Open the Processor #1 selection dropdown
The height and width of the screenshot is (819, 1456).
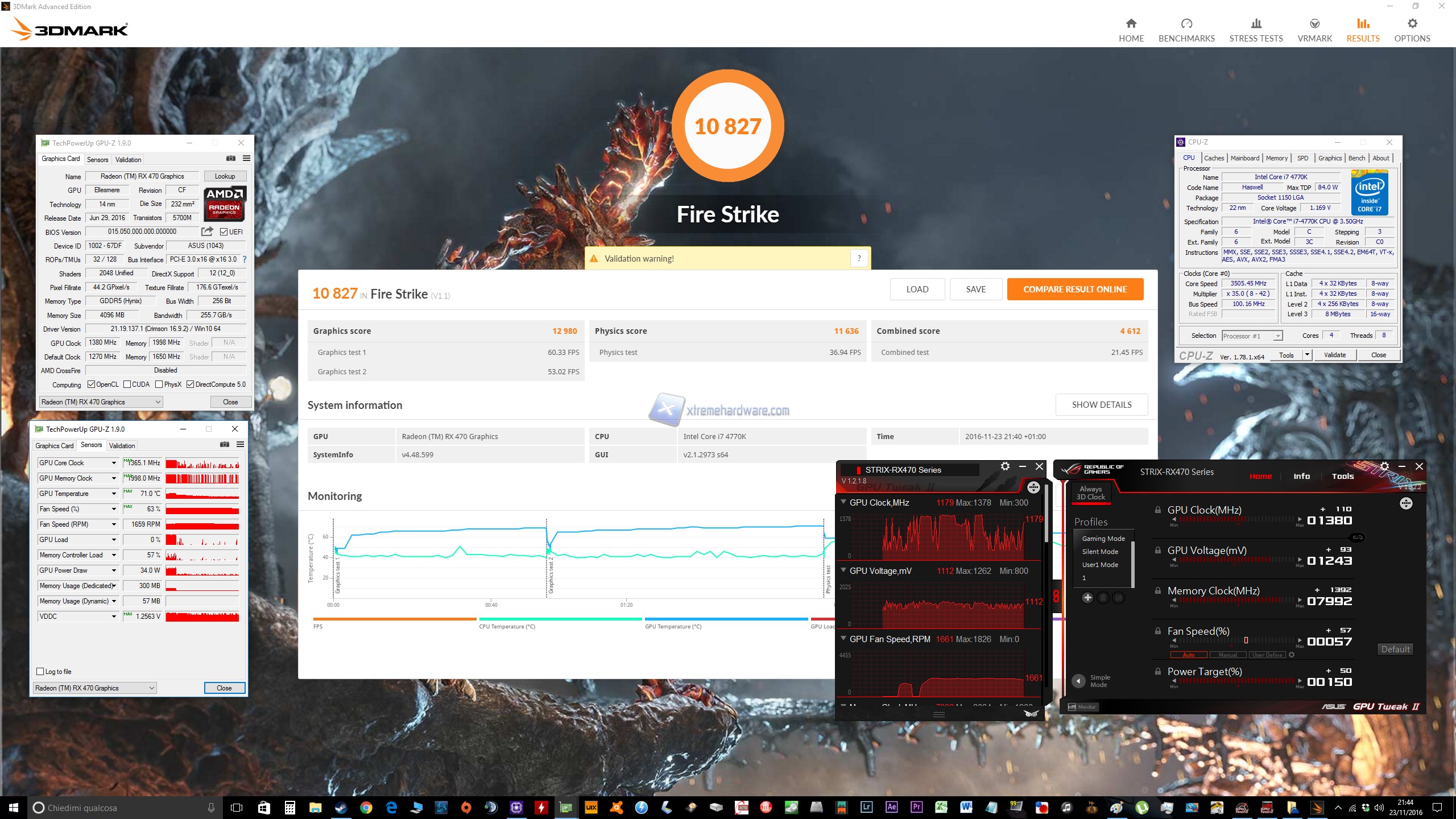(x=1252, y=336)
